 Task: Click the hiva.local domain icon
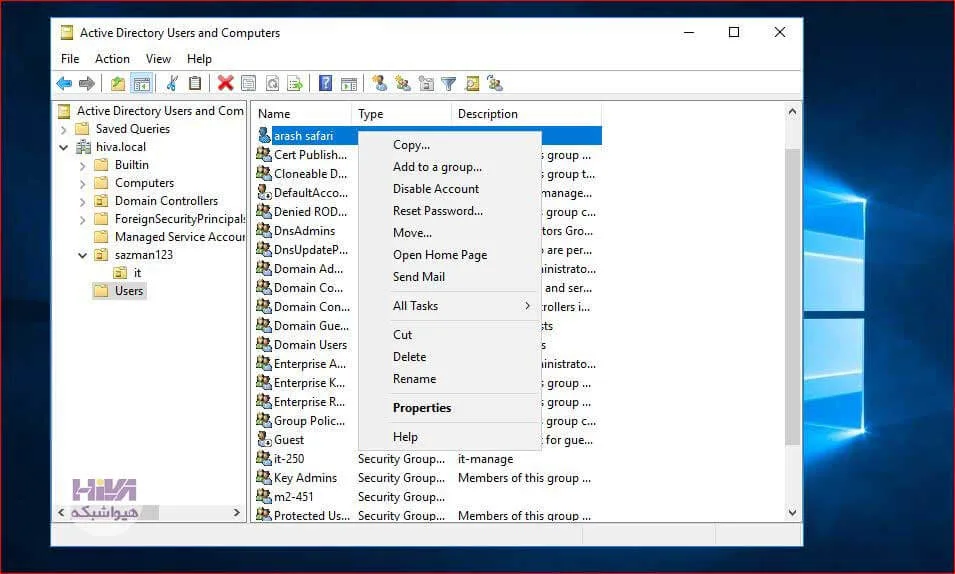coord(83,147)
